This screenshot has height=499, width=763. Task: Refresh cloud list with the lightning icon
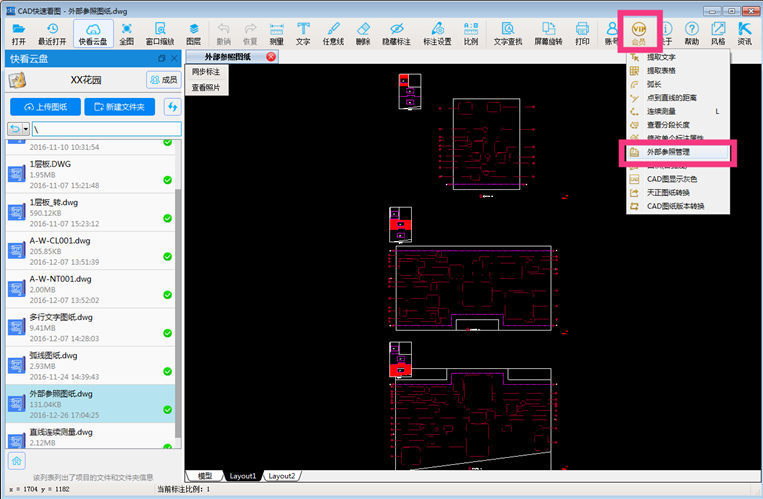point(172,107)
